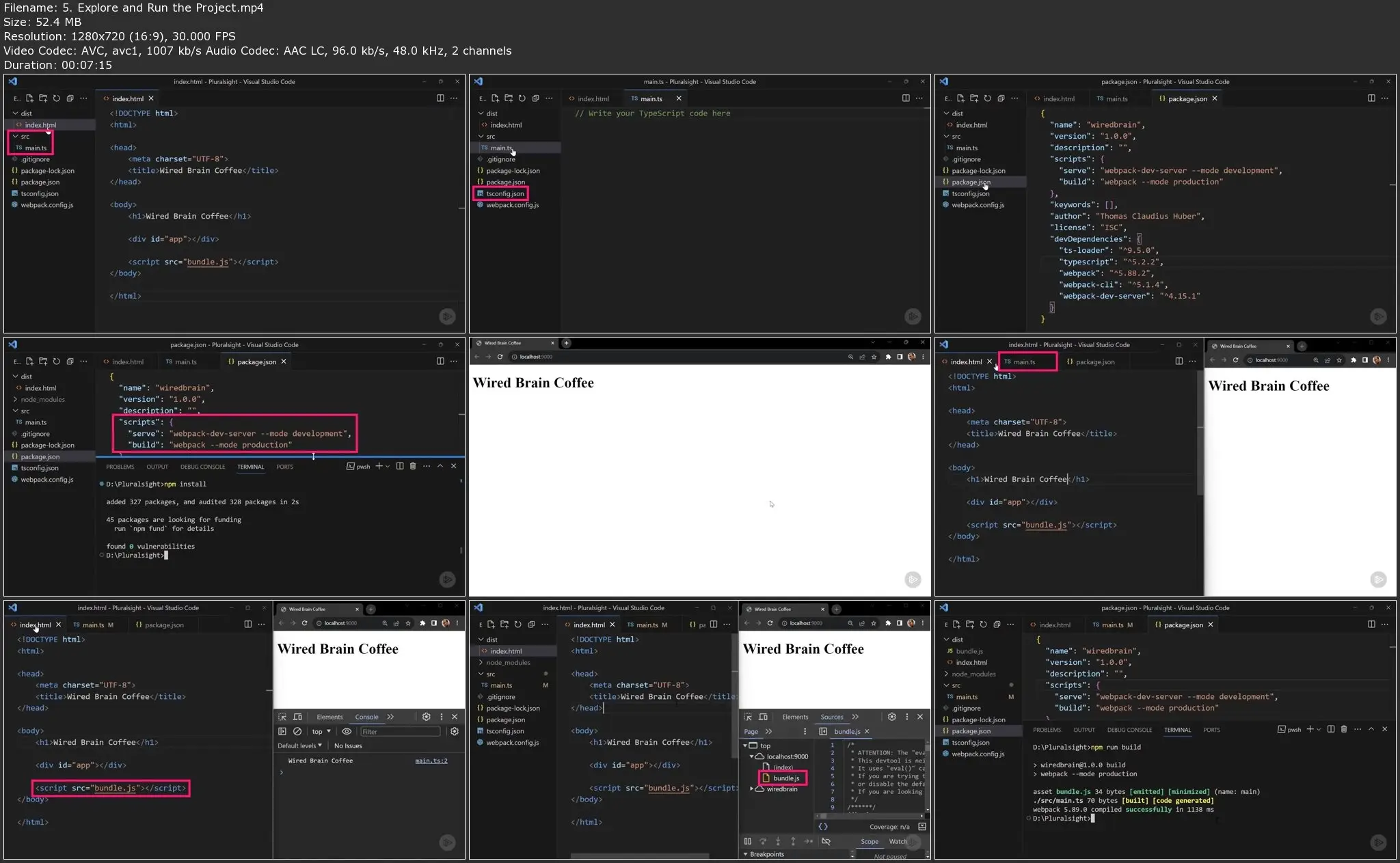Open DEBUG CONSOLE tab in npm install frame

pos(202,467)
